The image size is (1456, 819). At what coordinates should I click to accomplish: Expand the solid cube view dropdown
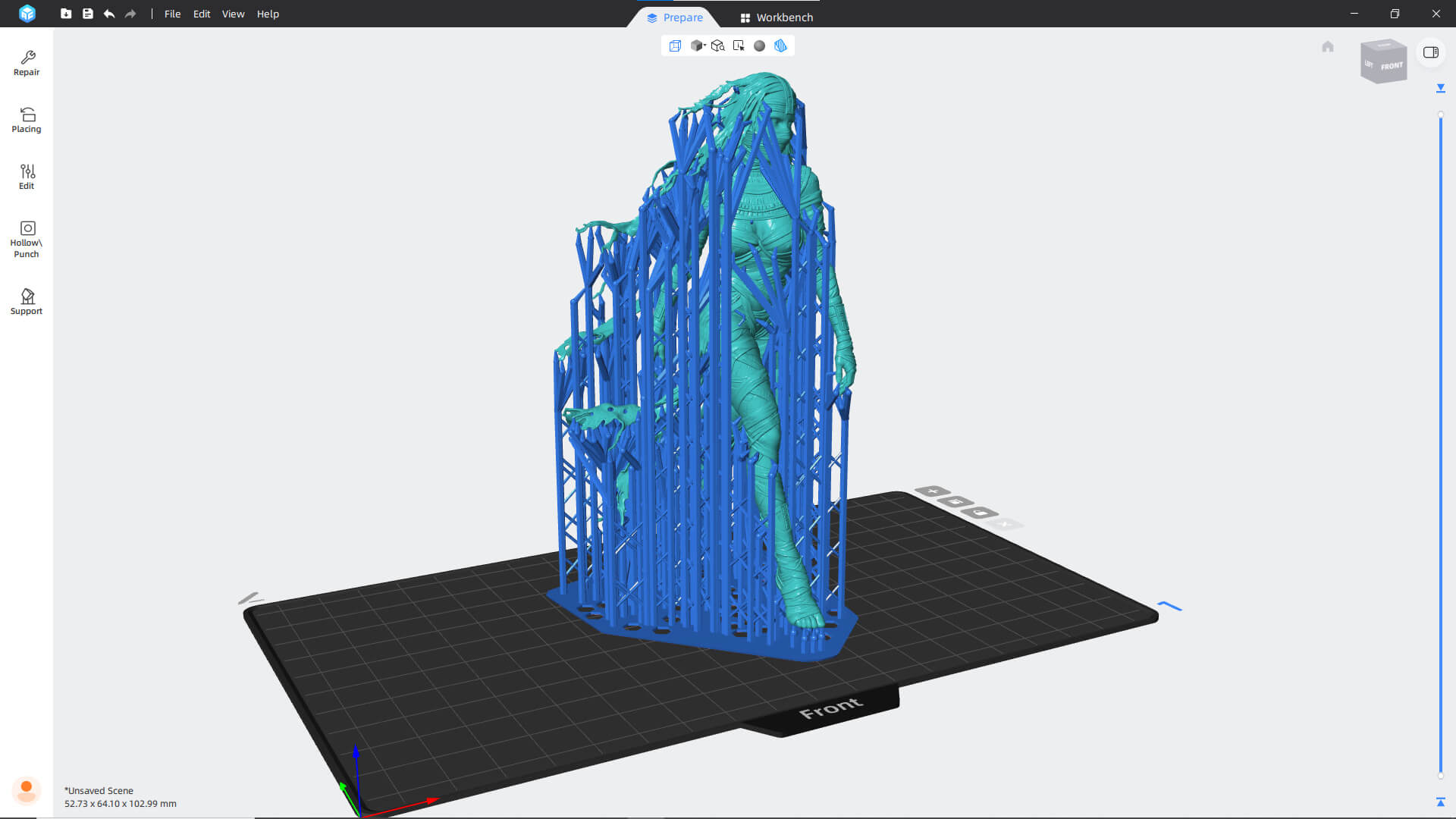698,46
